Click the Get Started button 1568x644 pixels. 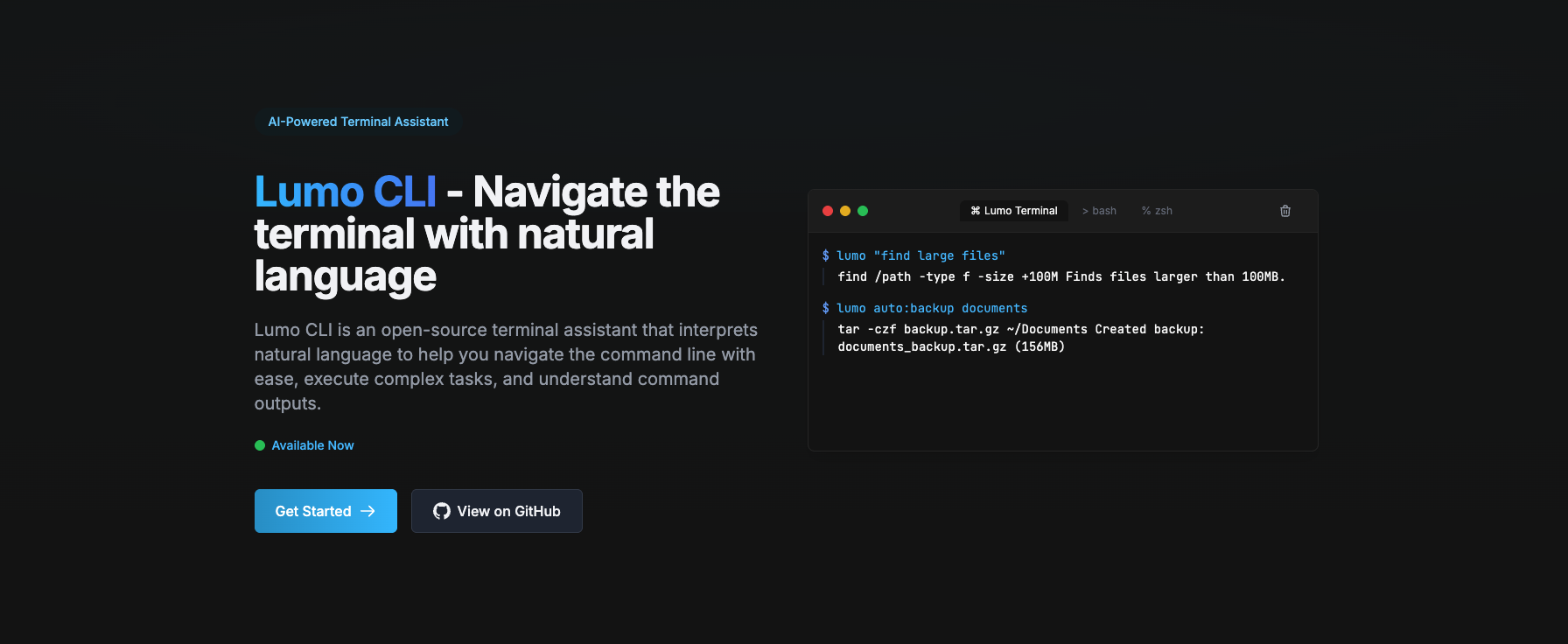pos(325,511)
